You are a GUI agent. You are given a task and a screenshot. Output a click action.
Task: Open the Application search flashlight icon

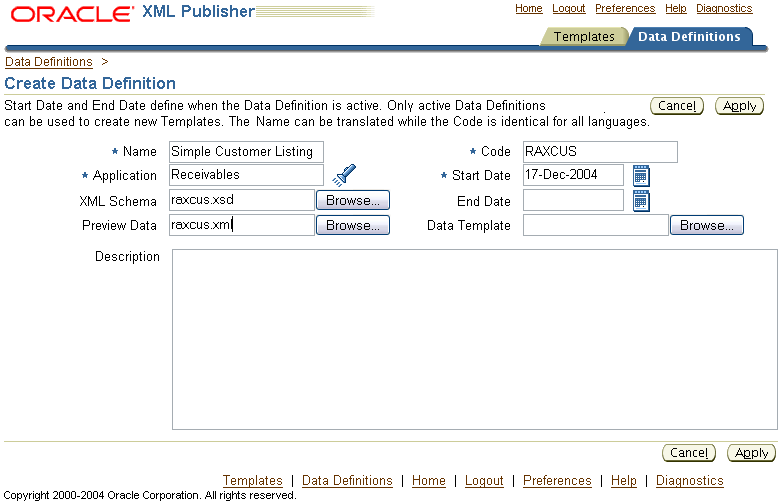(x=344, y=175)
